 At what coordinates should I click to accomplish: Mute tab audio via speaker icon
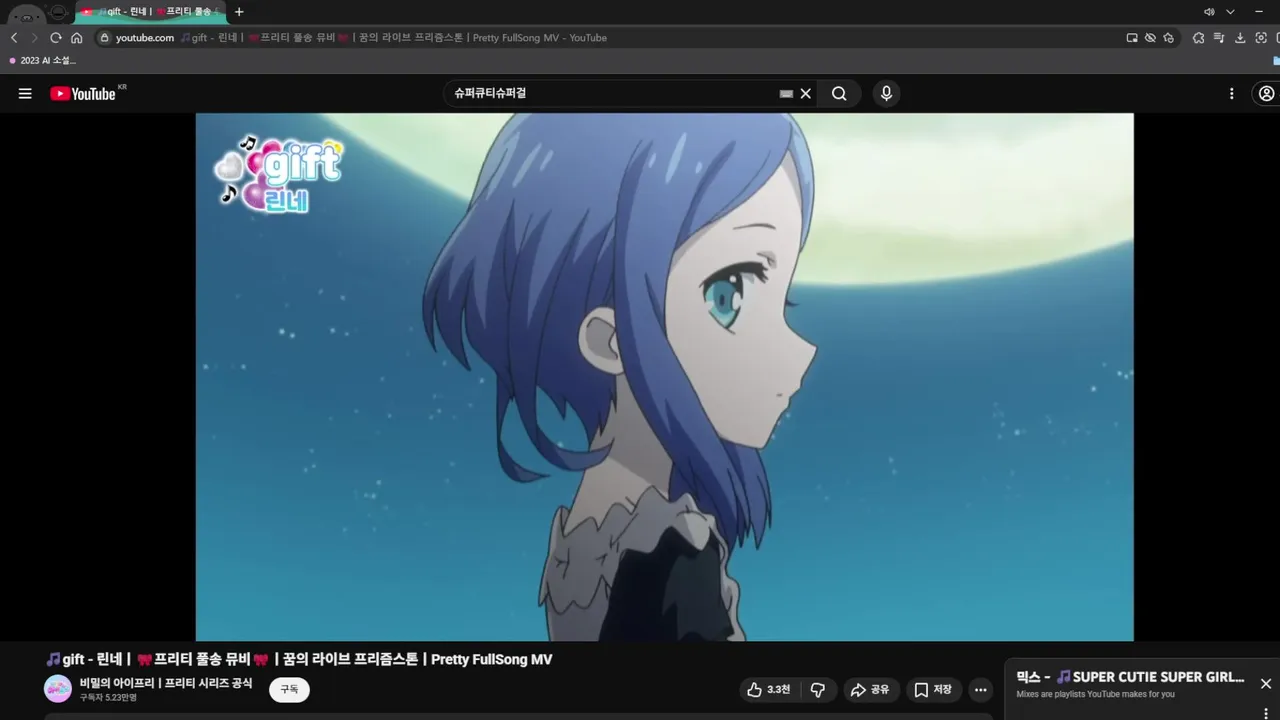[1209, 12]
